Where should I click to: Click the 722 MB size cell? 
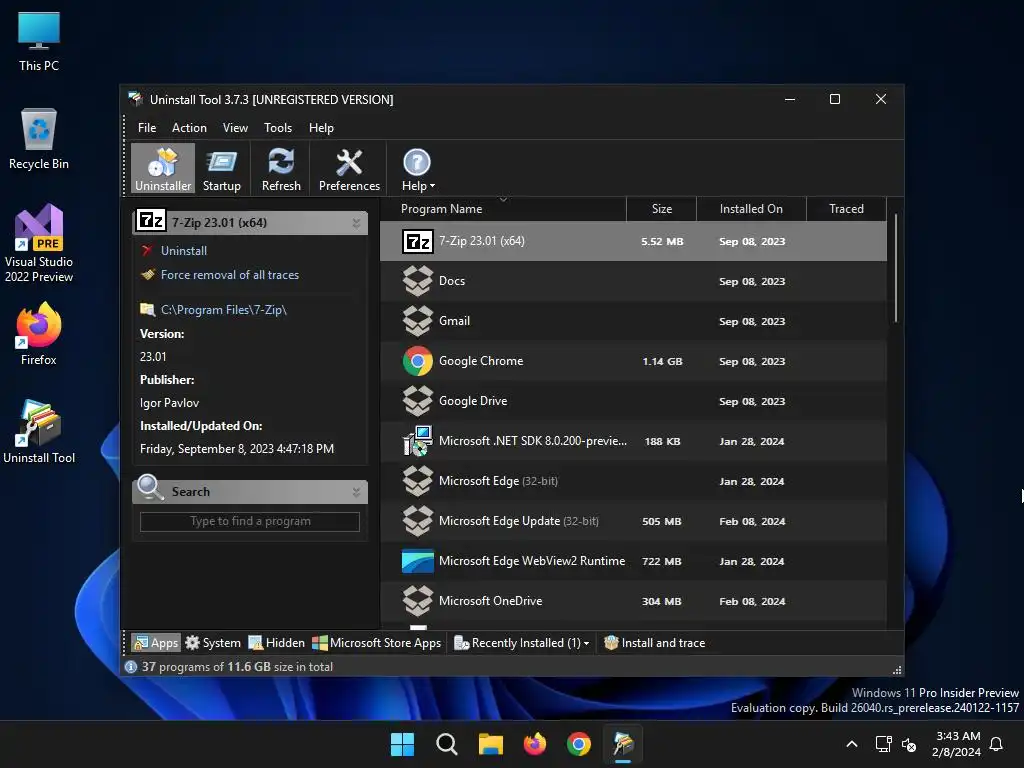click(662, 562)
